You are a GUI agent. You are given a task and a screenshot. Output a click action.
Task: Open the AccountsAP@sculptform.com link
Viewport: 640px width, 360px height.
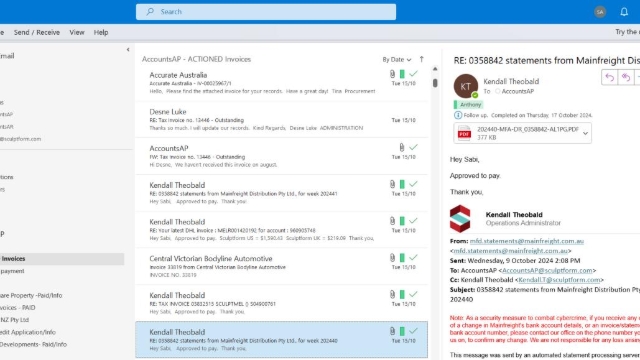[x=547, y=270]
